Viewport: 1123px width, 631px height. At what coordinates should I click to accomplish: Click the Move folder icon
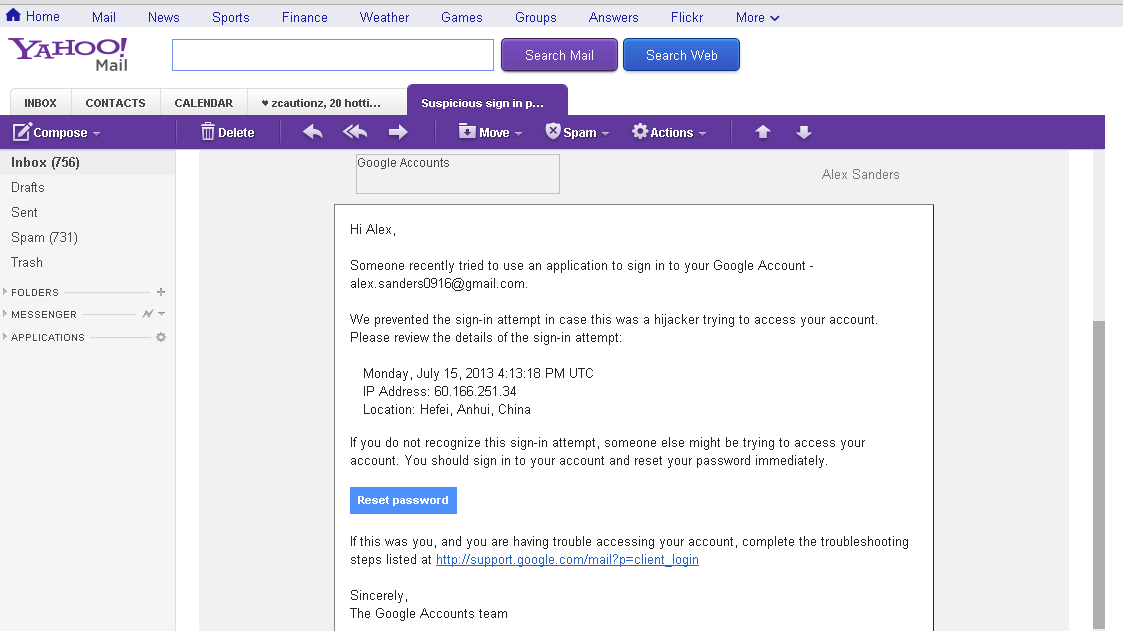(x=467, y=132)
